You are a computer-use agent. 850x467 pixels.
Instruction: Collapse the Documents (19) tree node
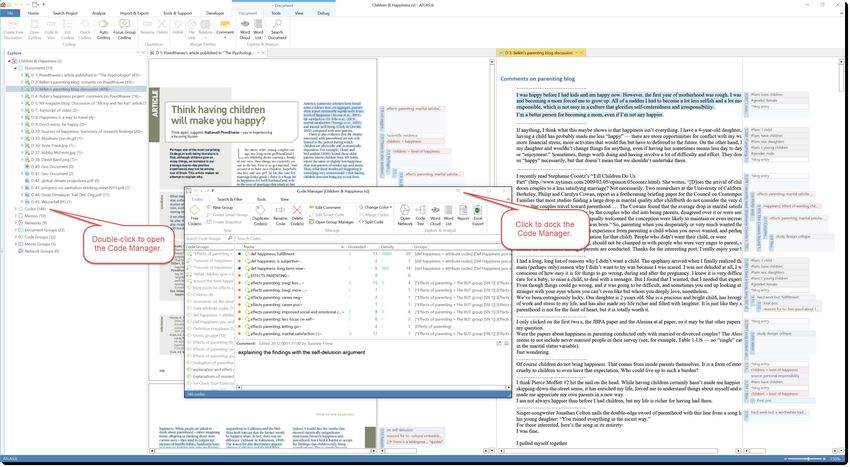[x=16, y=68]
